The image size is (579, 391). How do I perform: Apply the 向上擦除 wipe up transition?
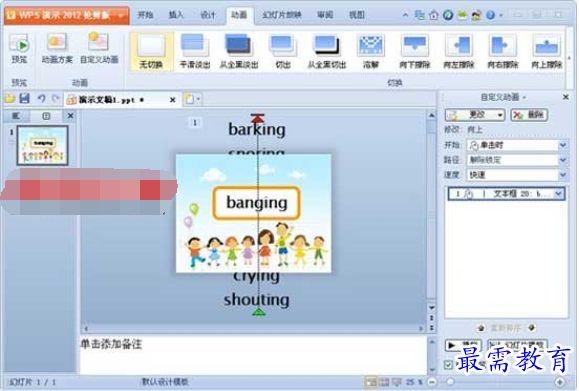click(547, 51)
